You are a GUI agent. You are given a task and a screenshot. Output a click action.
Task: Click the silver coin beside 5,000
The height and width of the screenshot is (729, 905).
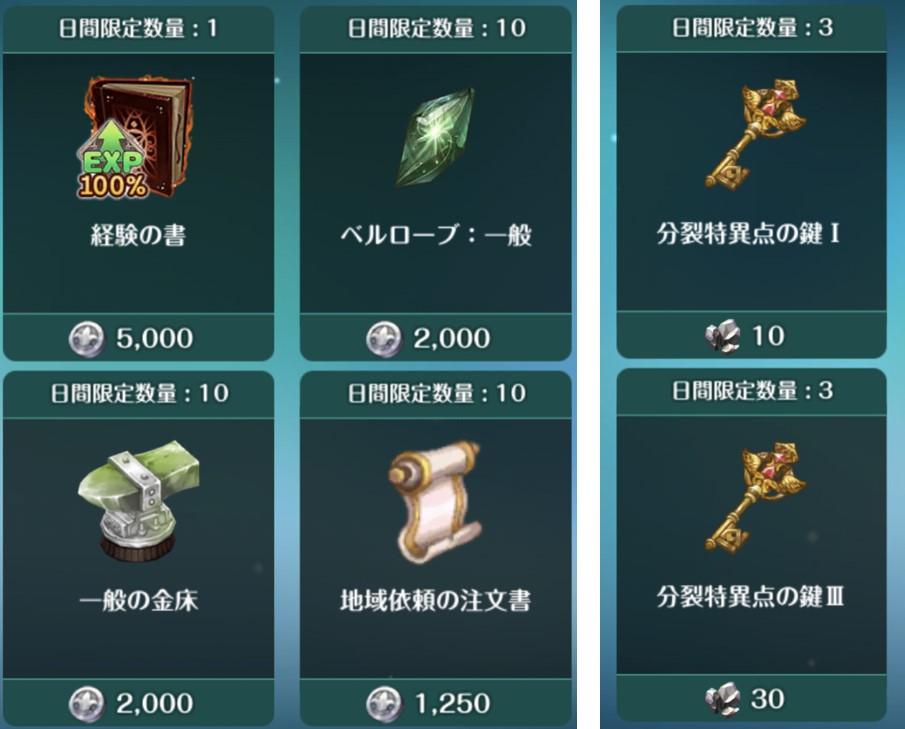pyautogui.click(x=87, y=339)
